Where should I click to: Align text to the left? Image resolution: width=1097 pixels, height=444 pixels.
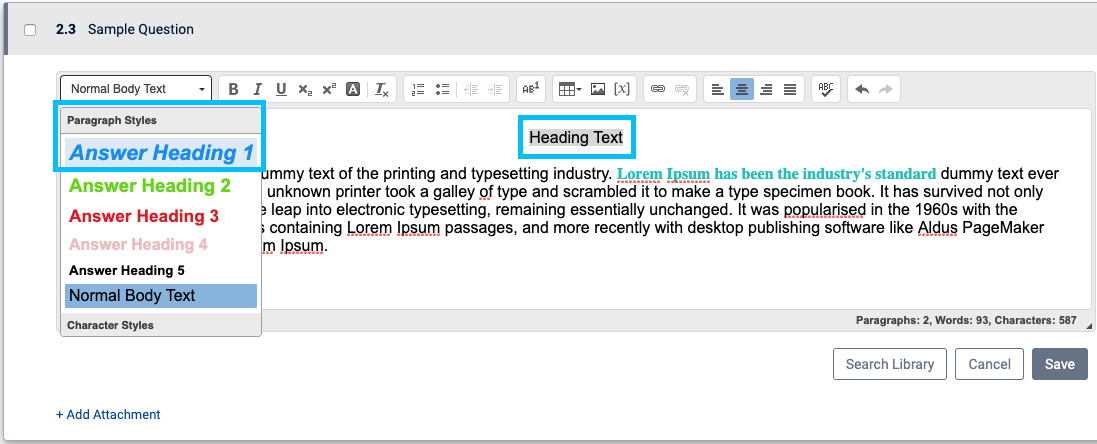[x=718, y=89]
